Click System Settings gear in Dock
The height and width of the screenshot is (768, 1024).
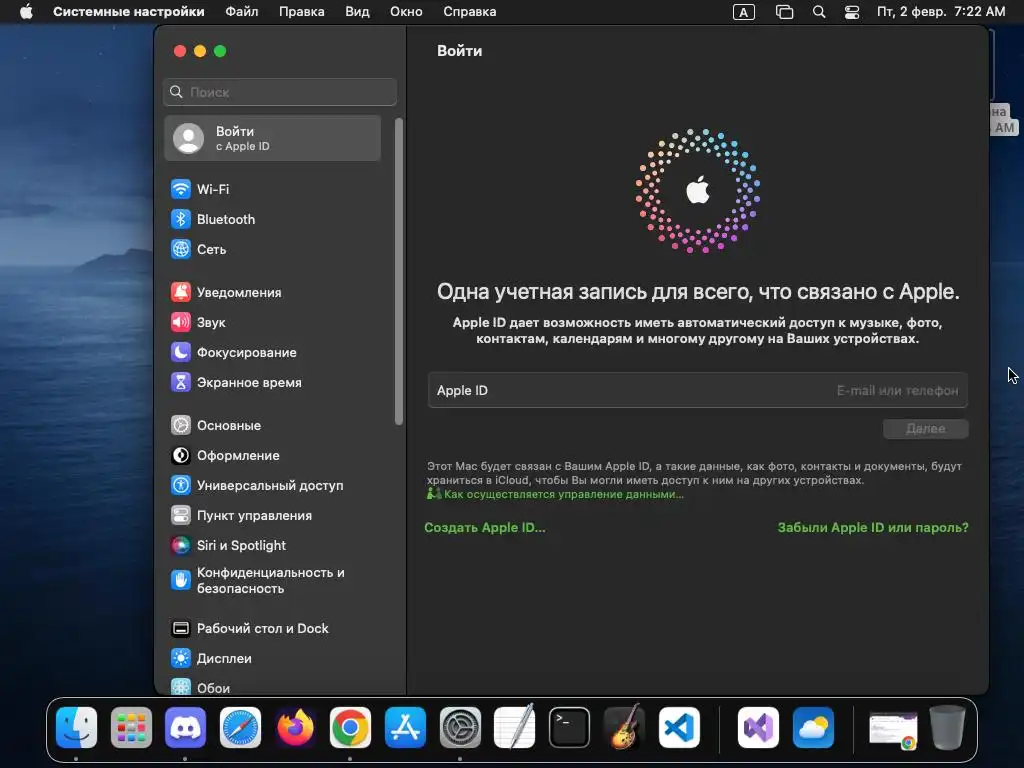(460, 728)
